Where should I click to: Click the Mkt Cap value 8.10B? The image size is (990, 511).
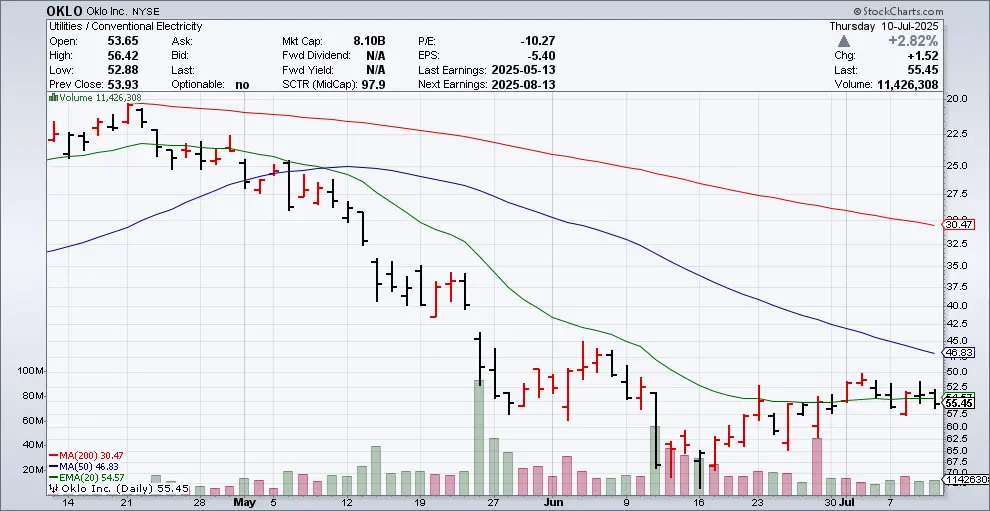coord(370,41)
